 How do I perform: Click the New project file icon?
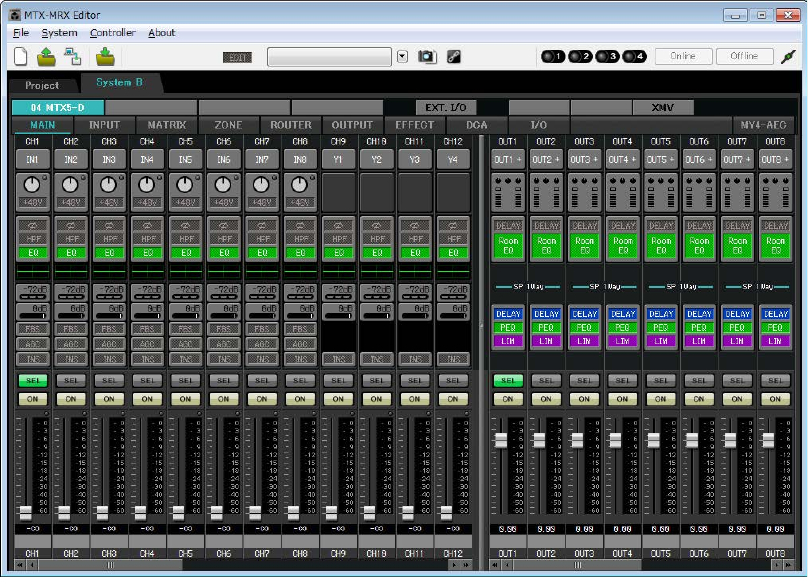point(21,57)
